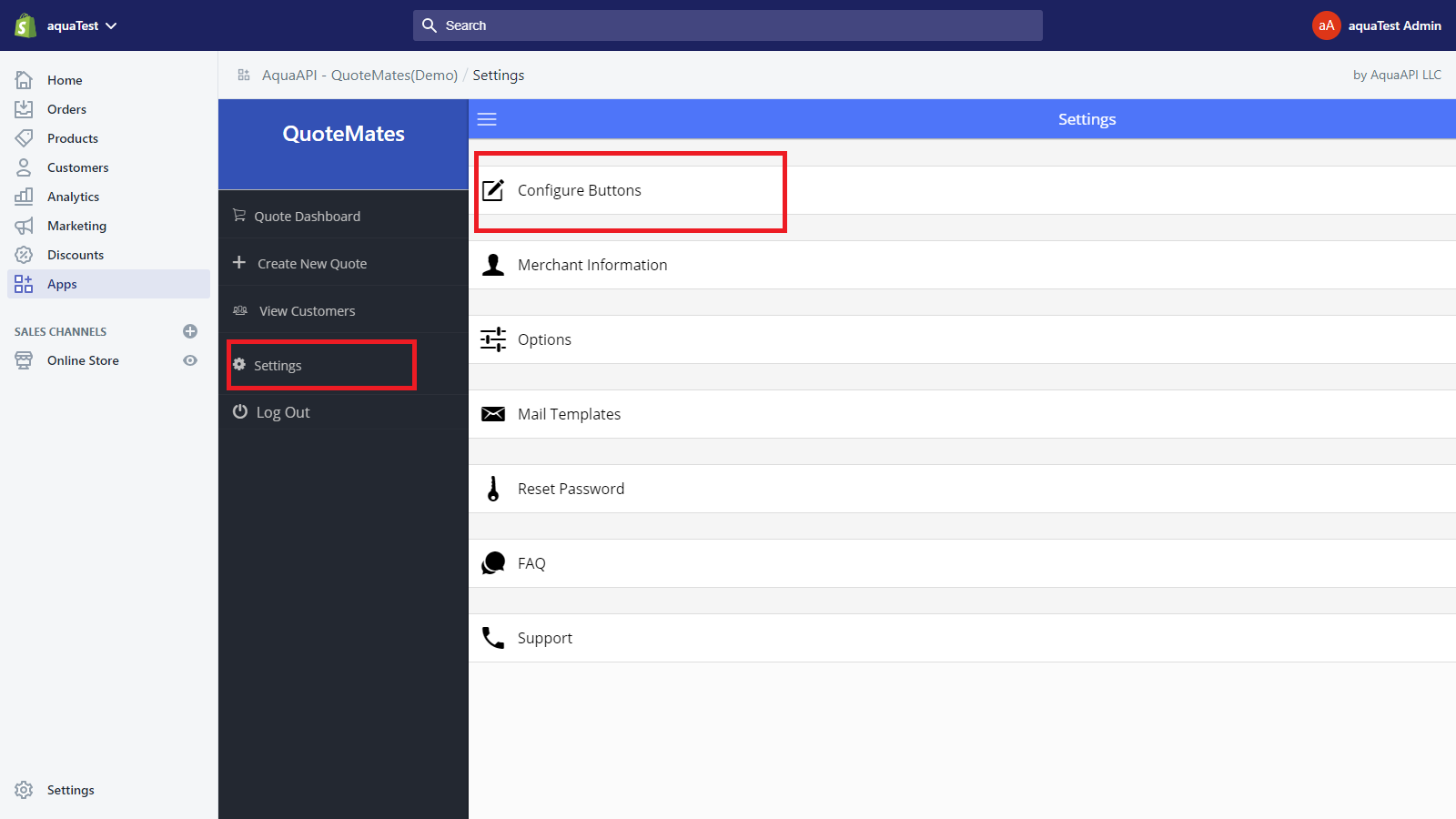Screen dimensions: 1456x819
Task: Click the Home house icon
Action: click(x=24, y=80)
